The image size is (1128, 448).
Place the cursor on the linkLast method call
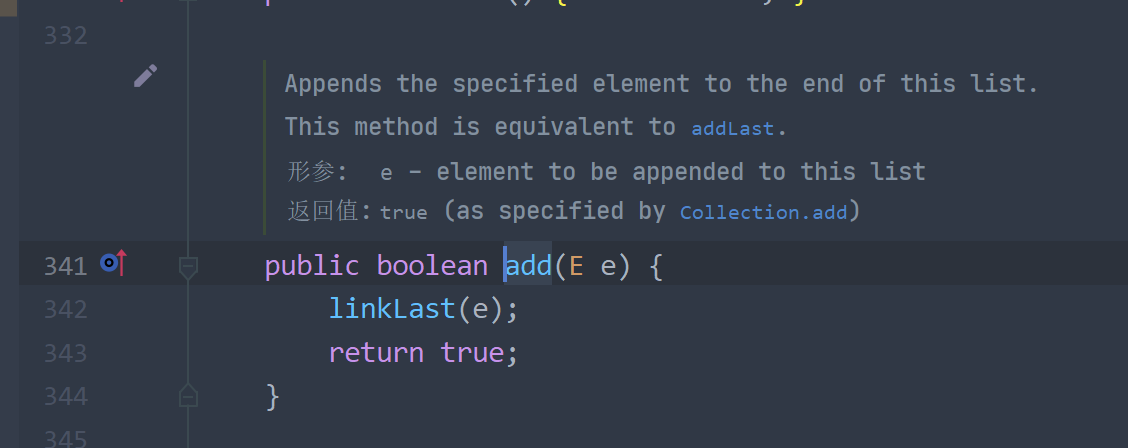[x=393, y=310]
